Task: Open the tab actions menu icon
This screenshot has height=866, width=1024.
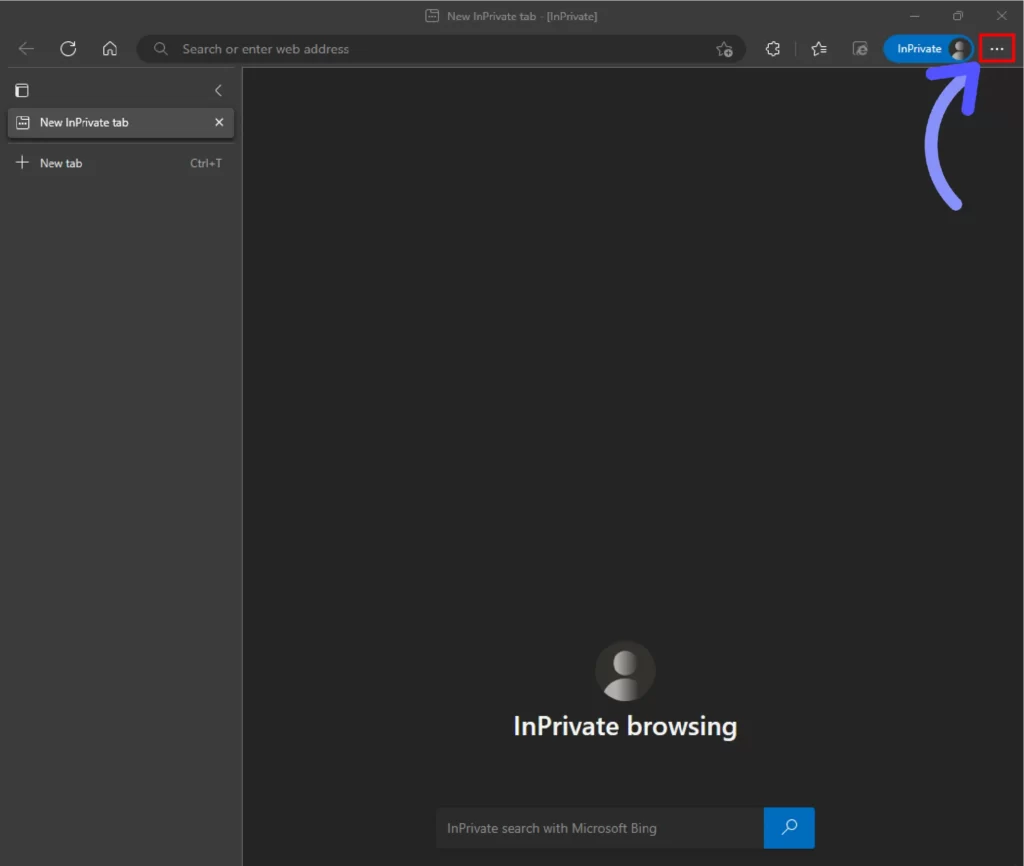Action: (x=22, y=90)
